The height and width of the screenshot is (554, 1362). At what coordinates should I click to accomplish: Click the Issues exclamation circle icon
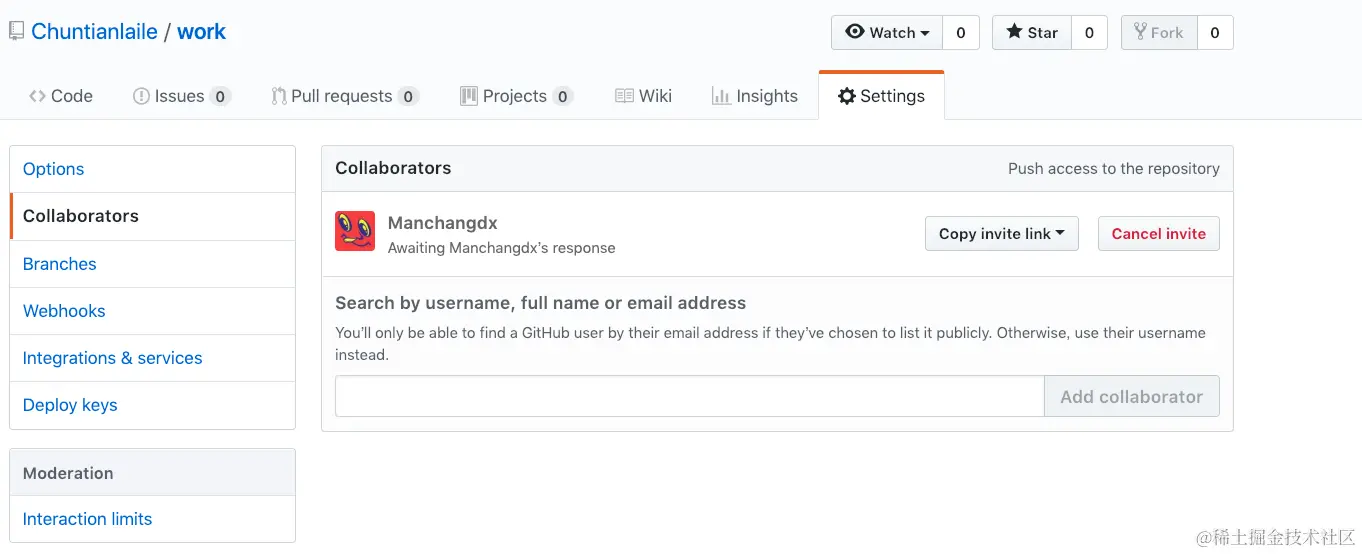point(141,96)
